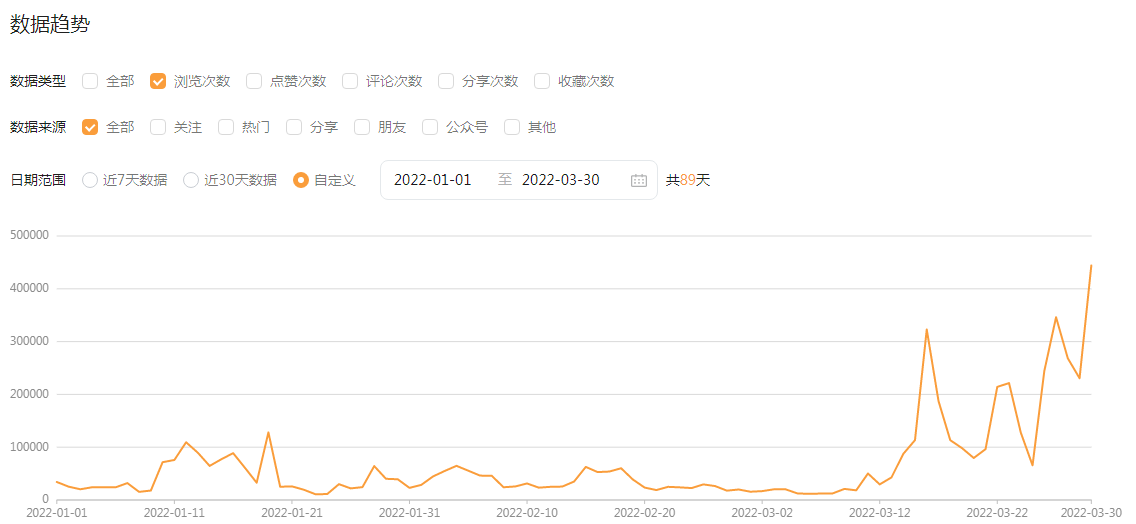Switch to 近30天数据 date range
Screen dimensions: 1136x524
pyautogui.click(x=191, y=180)
